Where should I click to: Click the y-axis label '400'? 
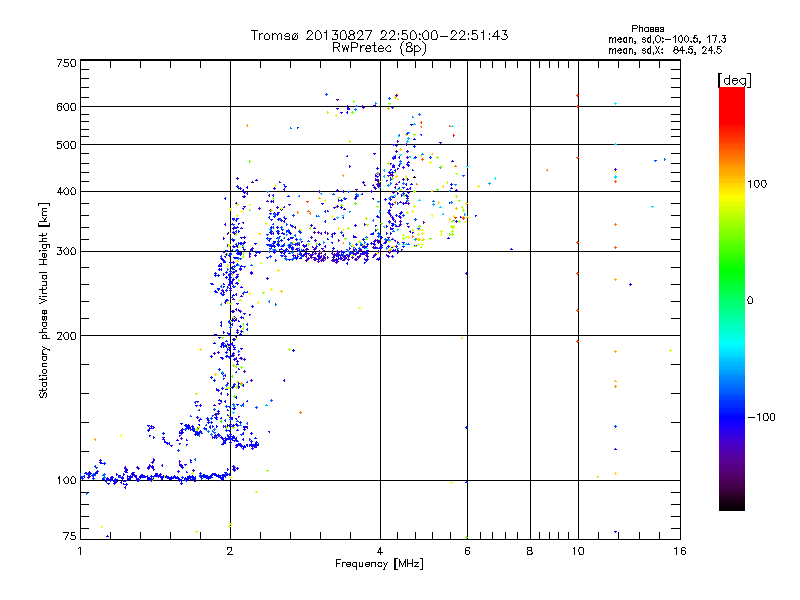pyautogui.click(x=66, y=191)
